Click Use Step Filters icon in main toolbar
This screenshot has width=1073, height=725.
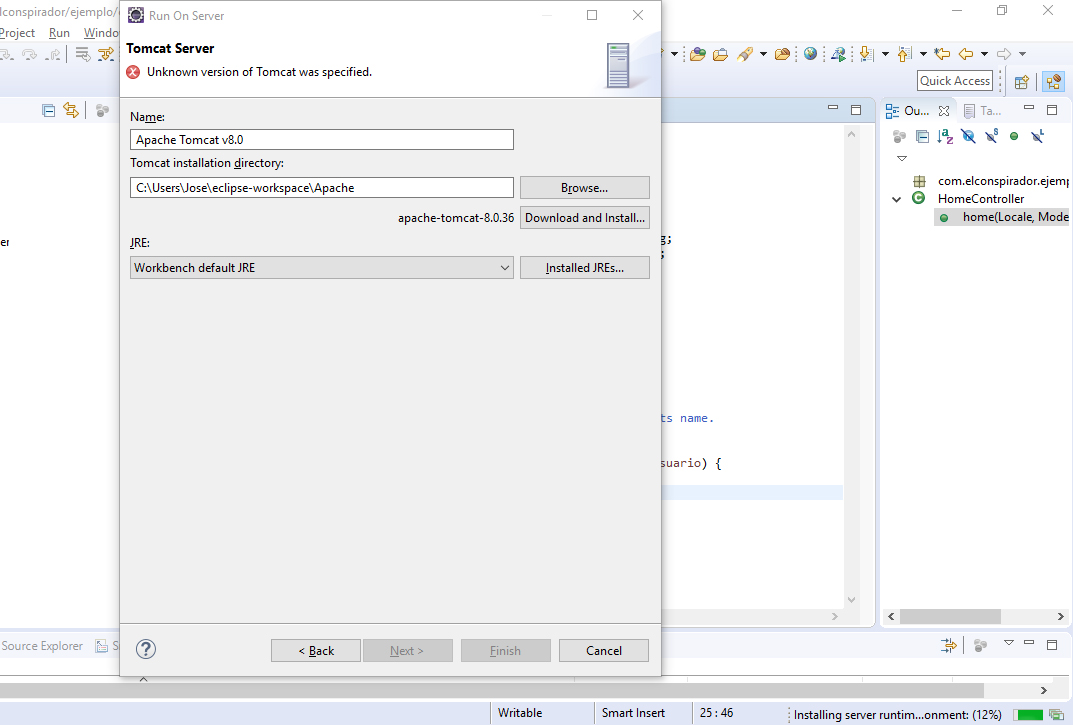106,54
